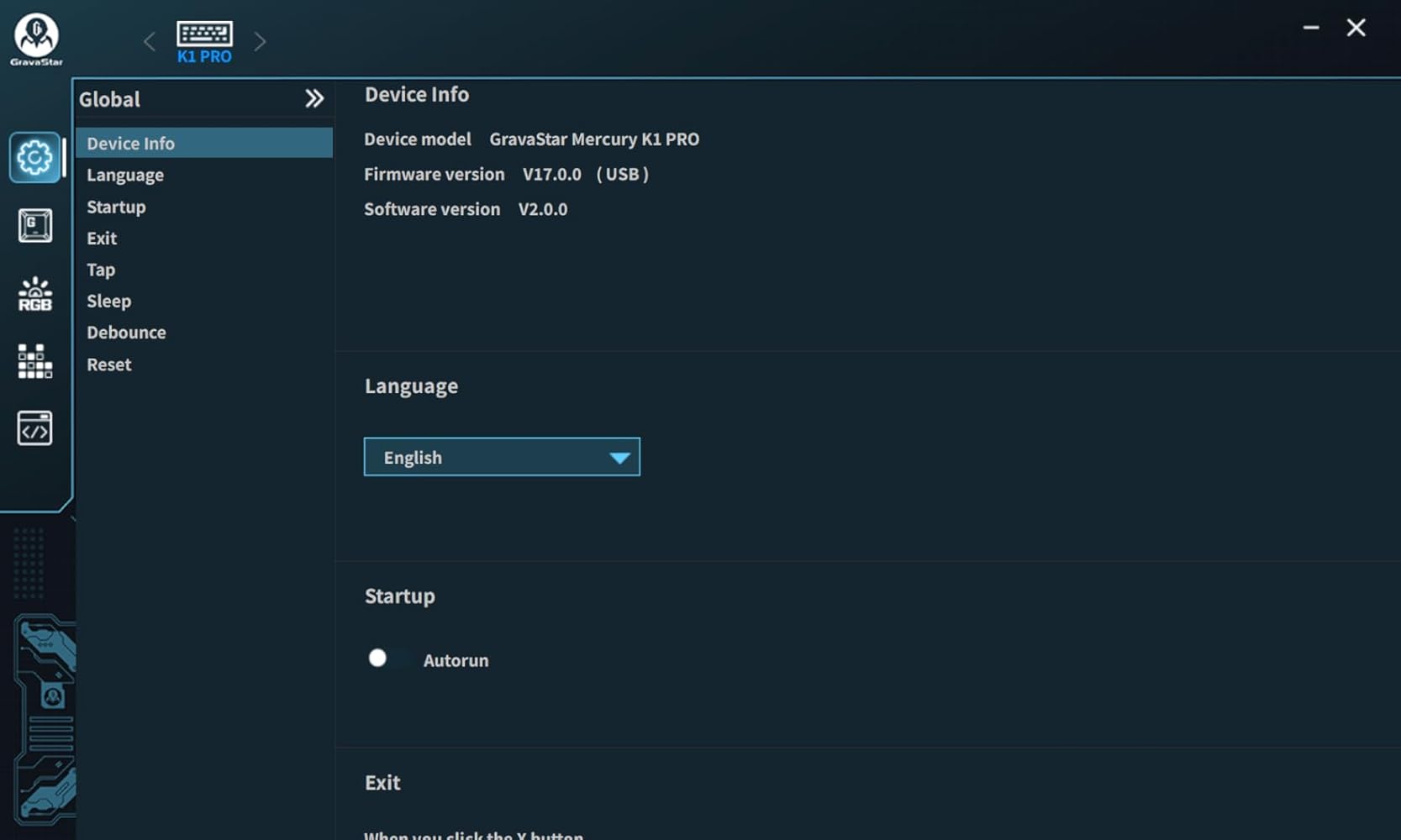Go to previous device with left arrow

tap(150, 41)
